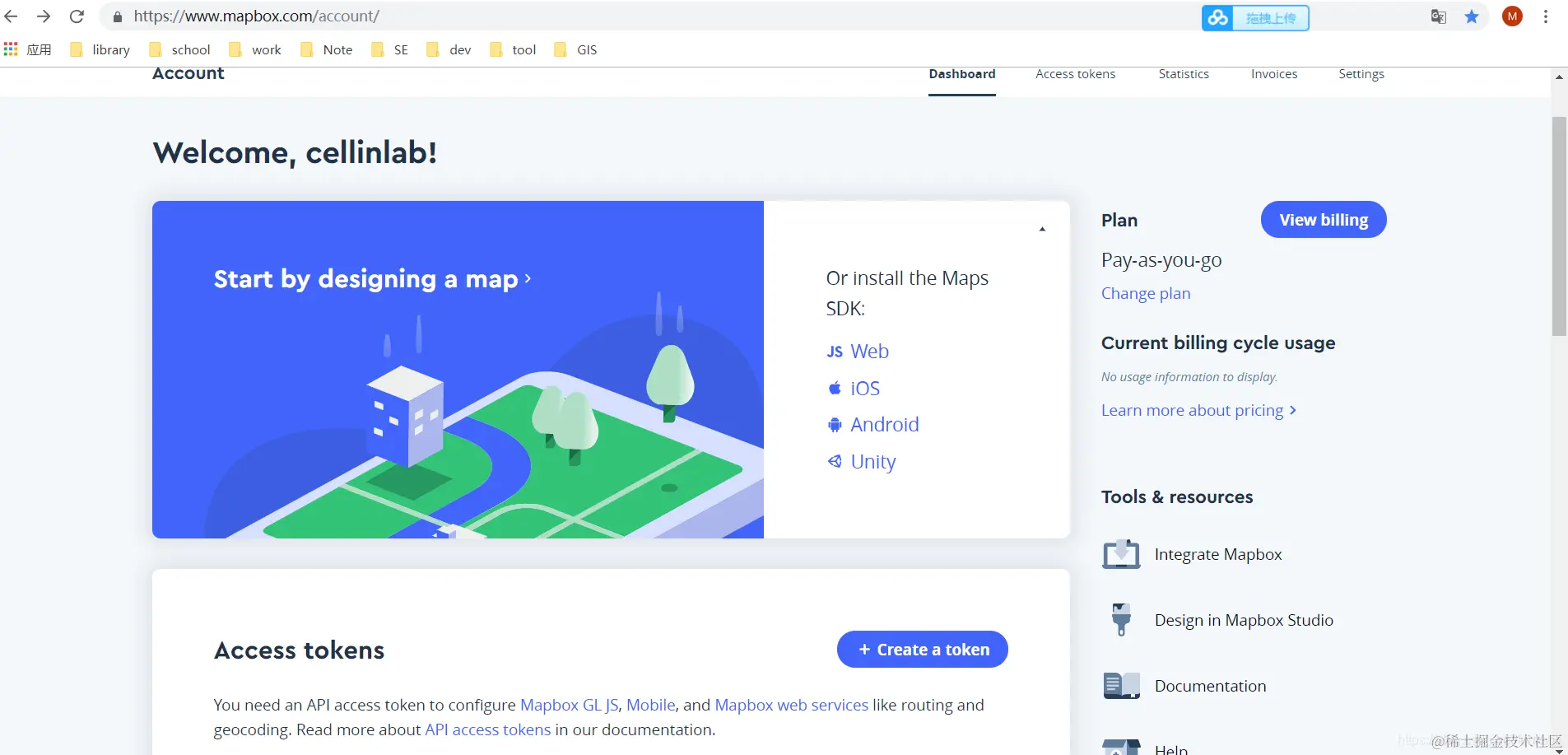Open the red M profile avatar
The height and width of the screenshot is (755, 1568).
[1512, 16]
